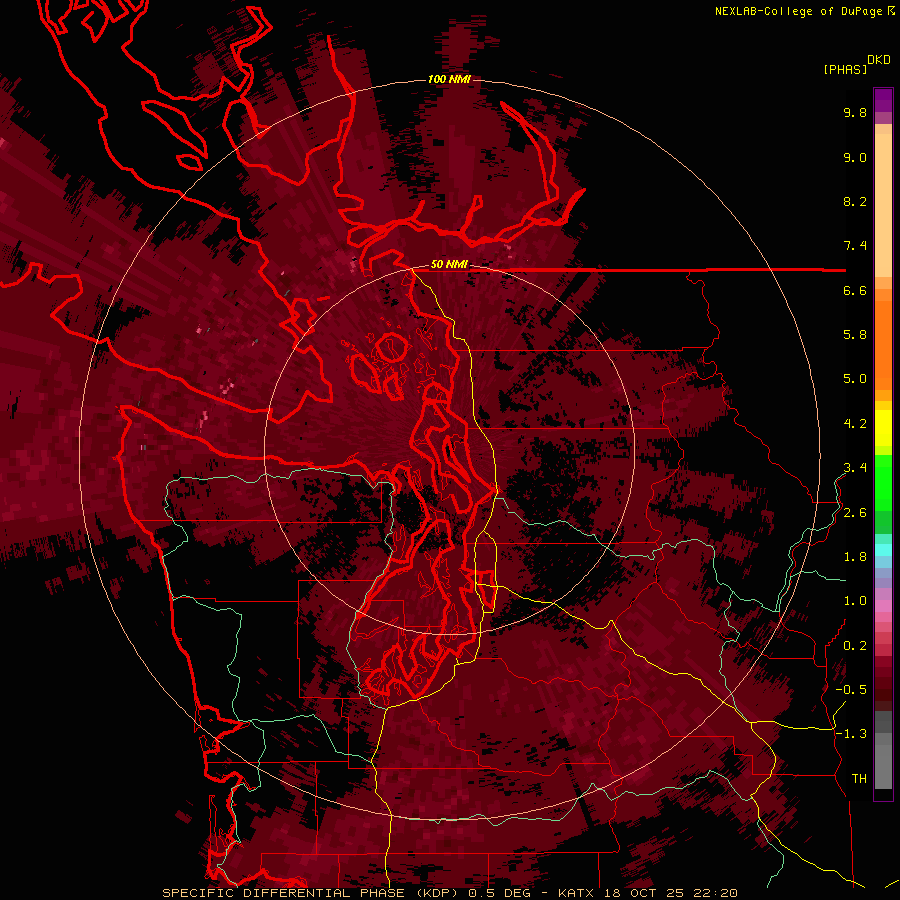
Task: Click the 18 OCT 25 22:20 timestamp
Action: (x=671, y=893)
